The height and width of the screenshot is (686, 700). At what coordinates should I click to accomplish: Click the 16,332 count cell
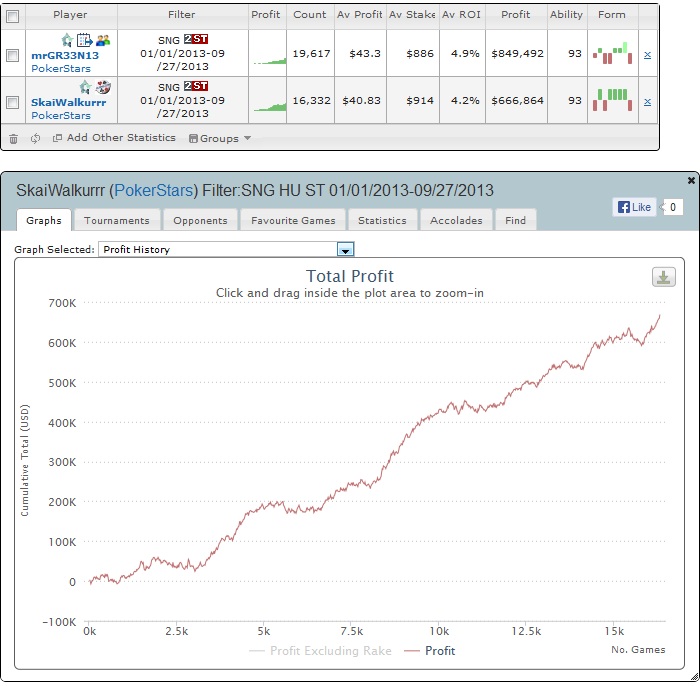click(311, 101)
